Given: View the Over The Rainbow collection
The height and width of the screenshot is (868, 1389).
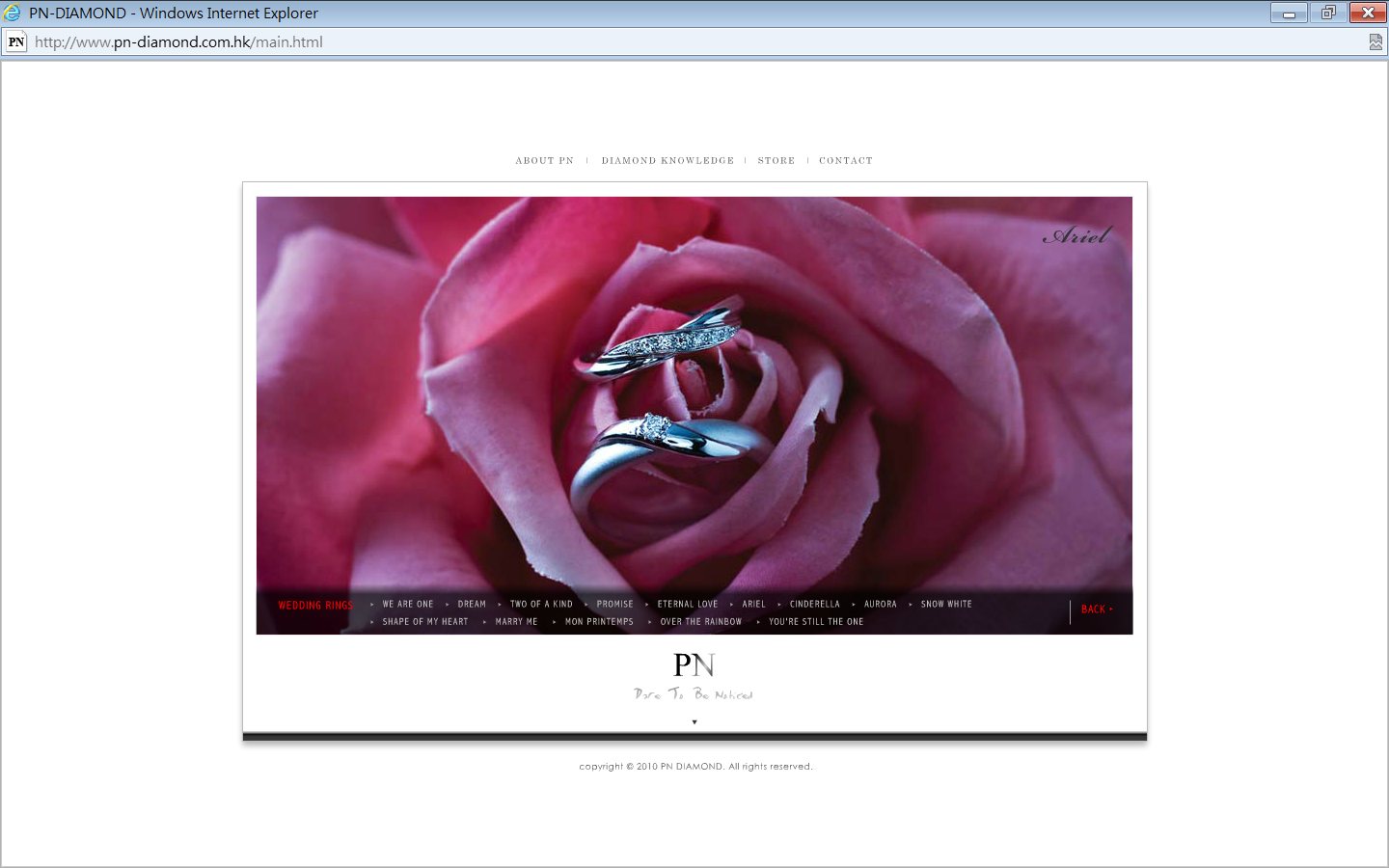Looking at the screenshot, I should [701, 622].
